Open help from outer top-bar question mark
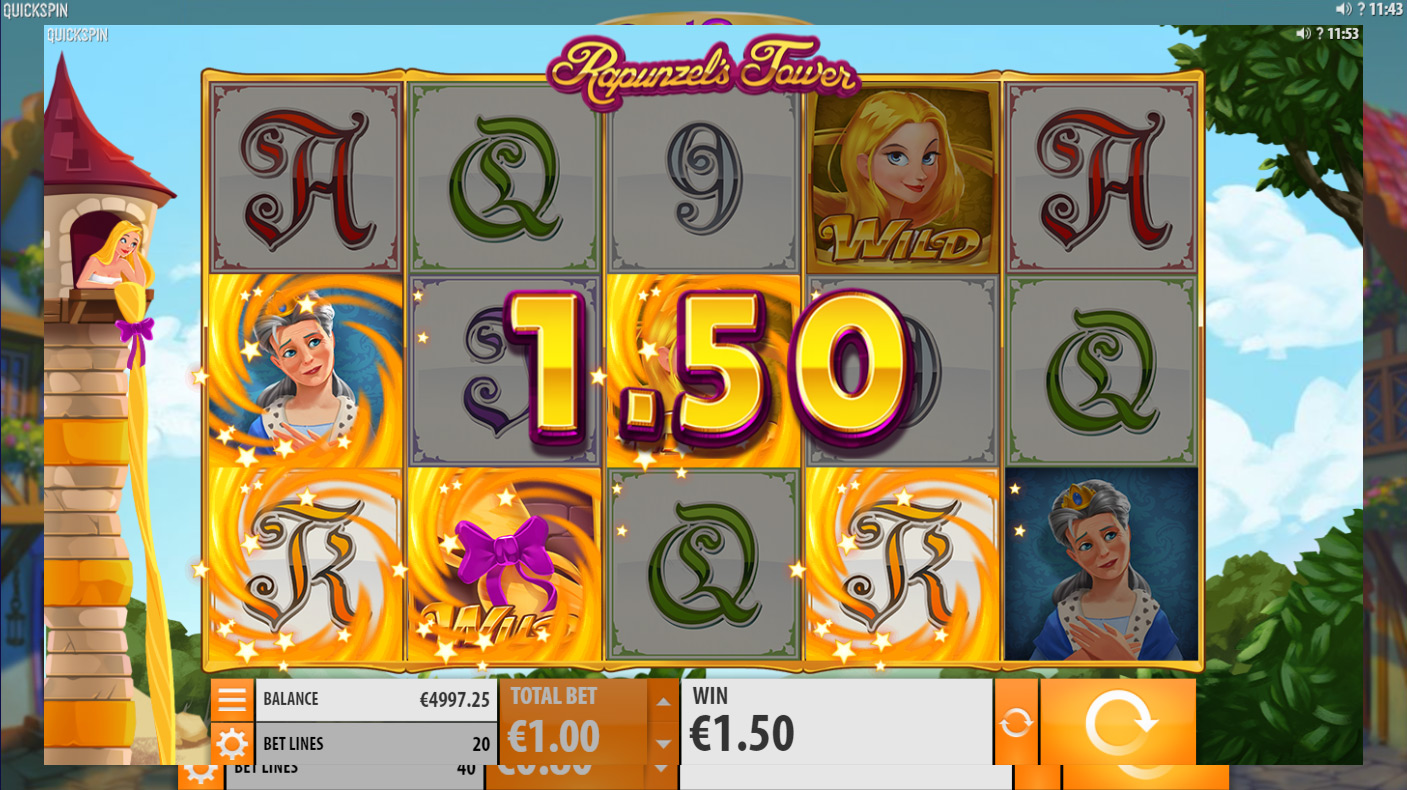 click(1362, 9)
